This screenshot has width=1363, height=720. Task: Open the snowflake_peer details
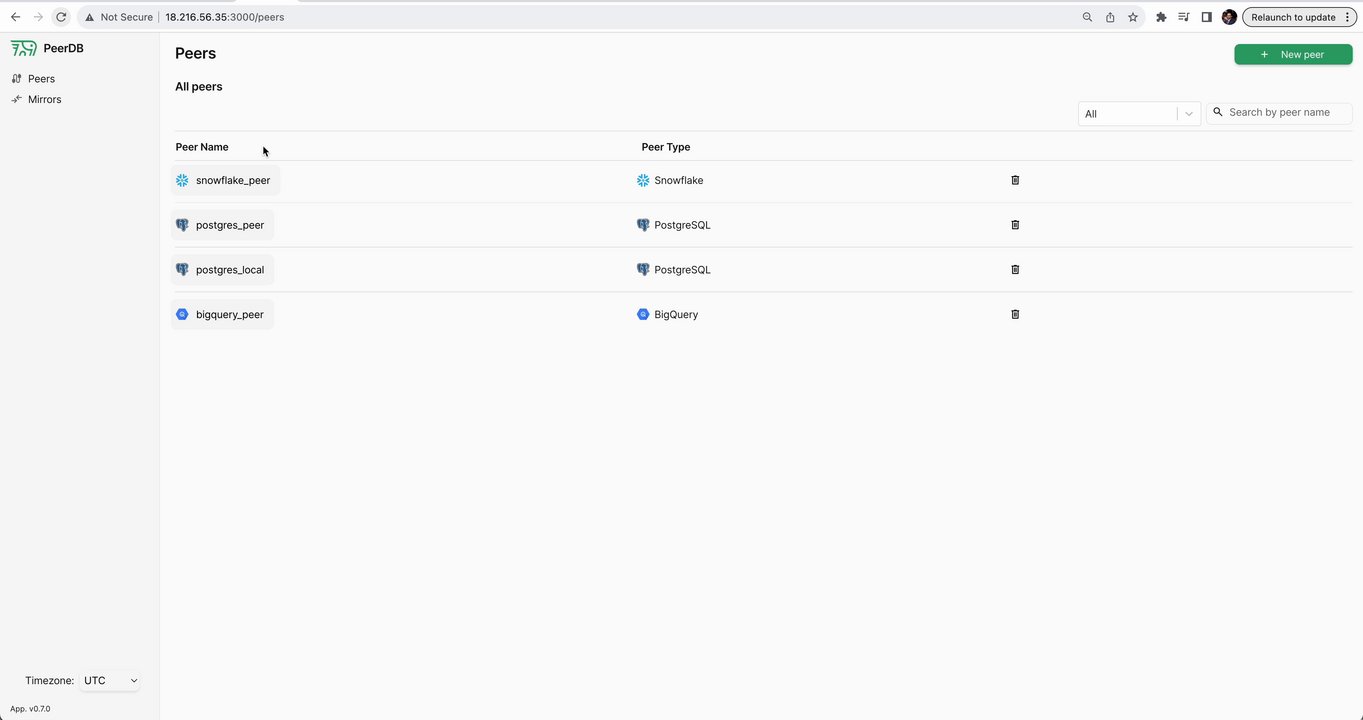(225, 180)
